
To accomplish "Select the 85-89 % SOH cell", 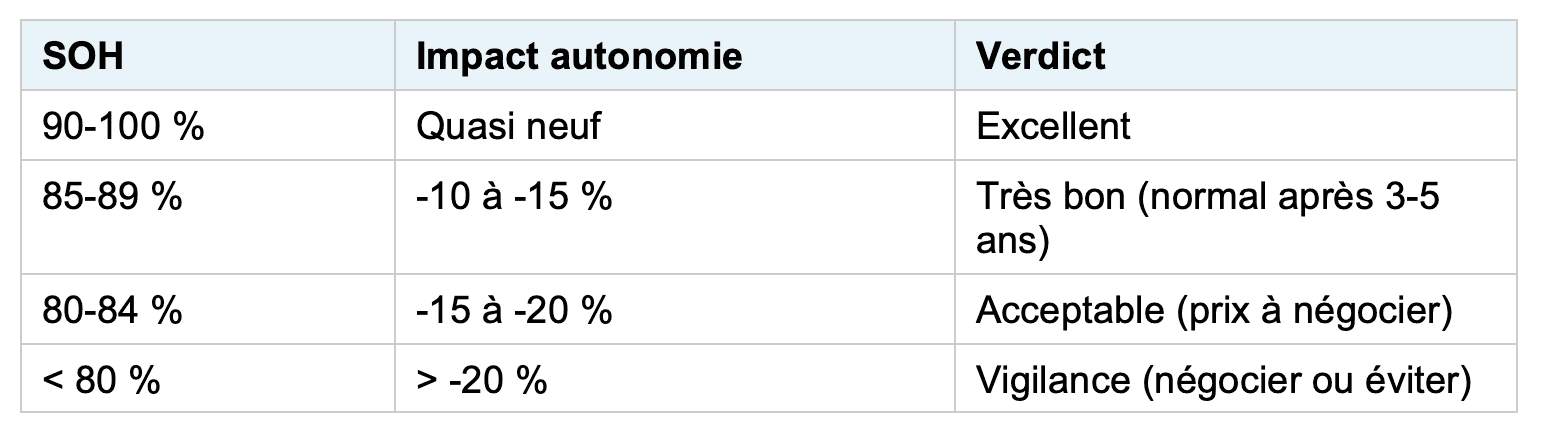I will (112, 197).
